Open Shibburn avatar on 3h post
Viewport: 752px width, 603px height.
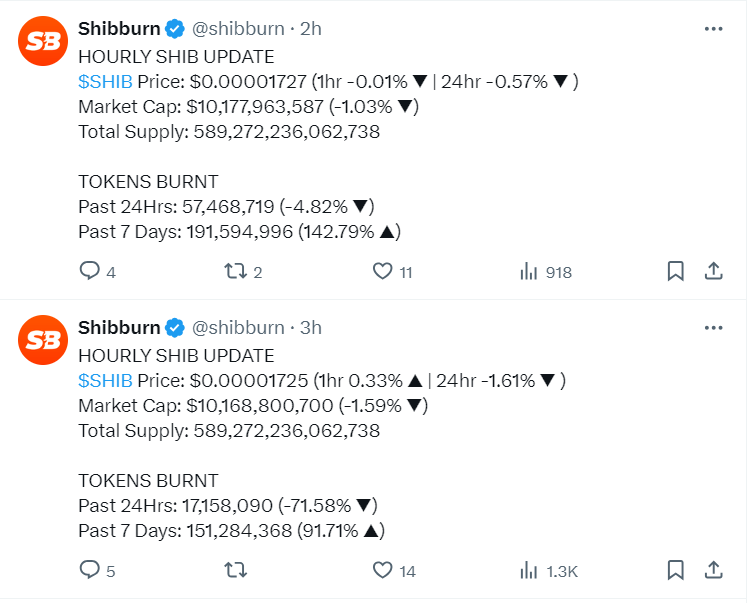point(43,341)
